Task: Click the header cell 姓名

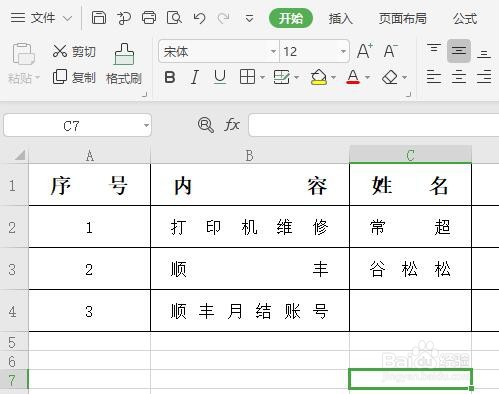Action: coord(410,185)
